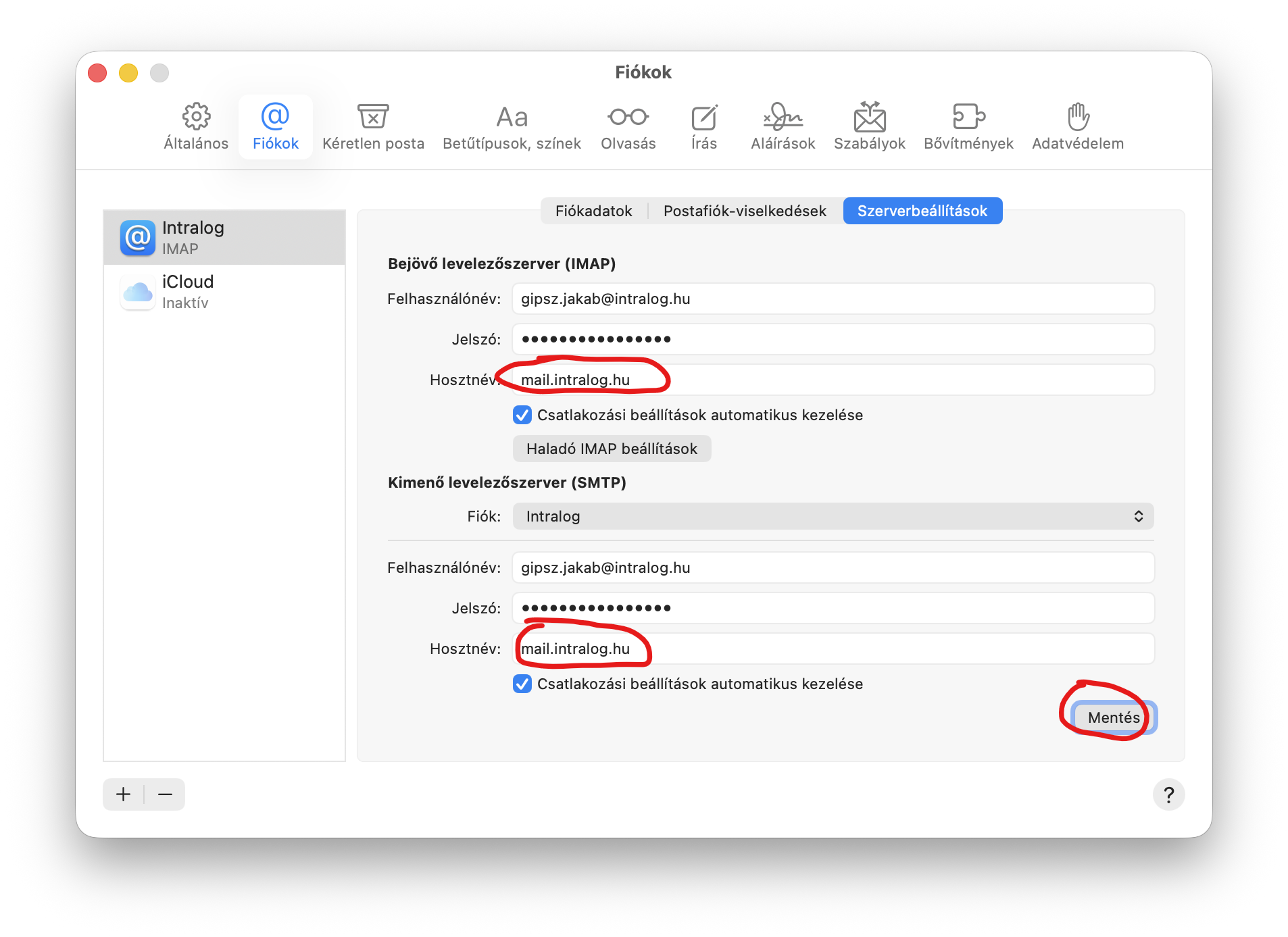Click the IMAP Hosztnév input field
This screenshot has width=1288, height=937.
(x=833, y=380)
